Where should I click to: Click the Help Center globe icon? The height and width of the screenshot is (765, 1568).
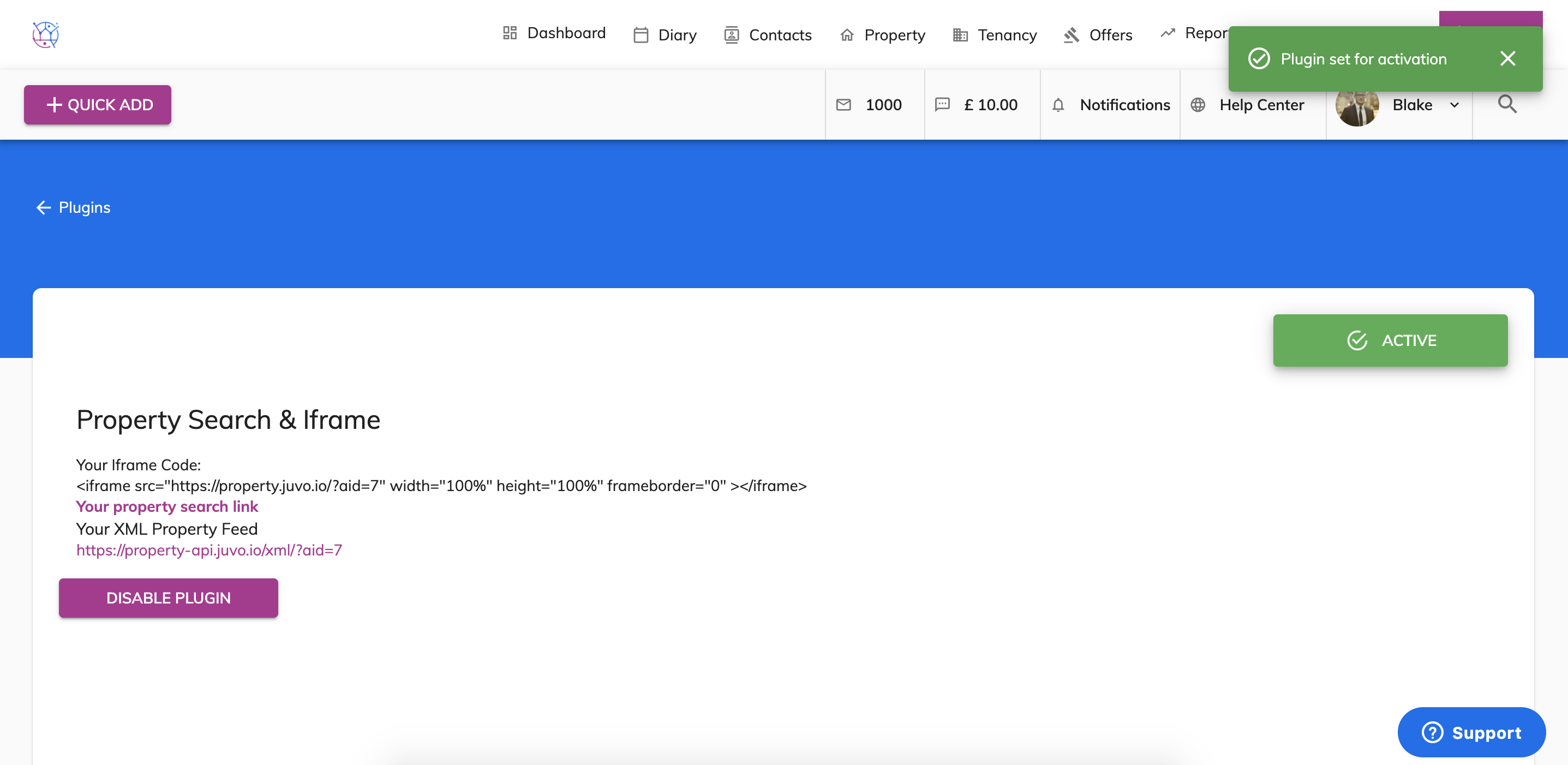click(1198, 105)
